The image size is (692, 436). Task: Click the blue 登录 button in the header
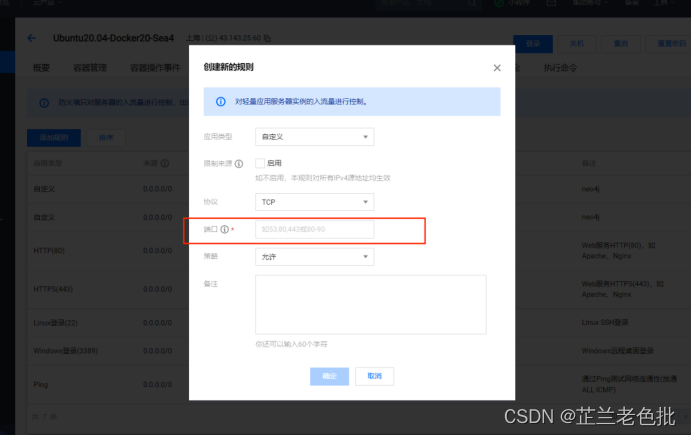click(533, 44)
